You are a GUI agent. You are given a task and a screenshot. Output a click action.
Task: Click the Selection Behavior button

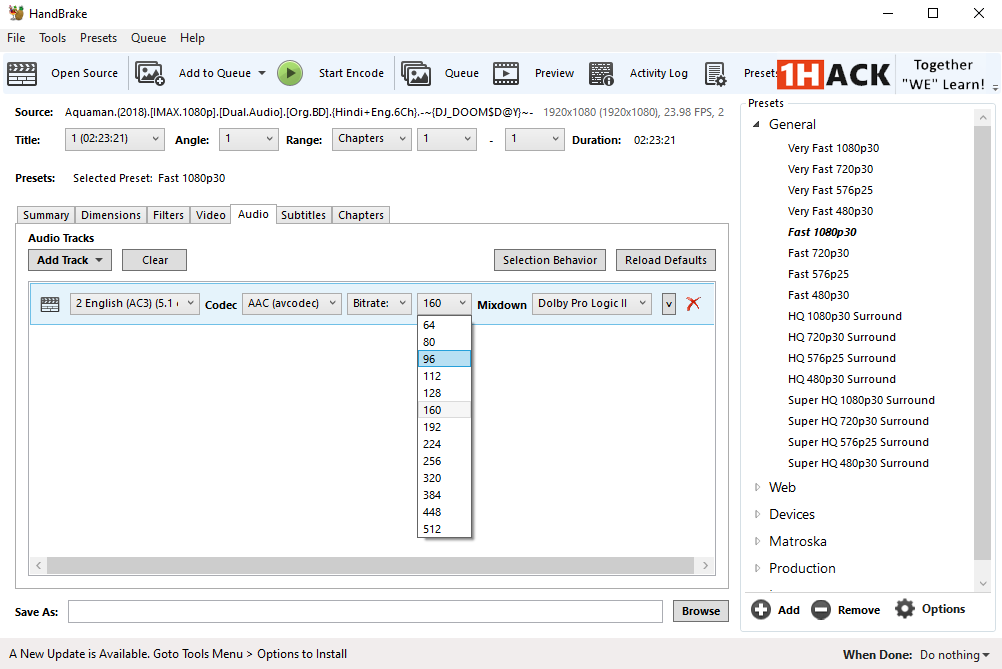[x=550, y=260]
